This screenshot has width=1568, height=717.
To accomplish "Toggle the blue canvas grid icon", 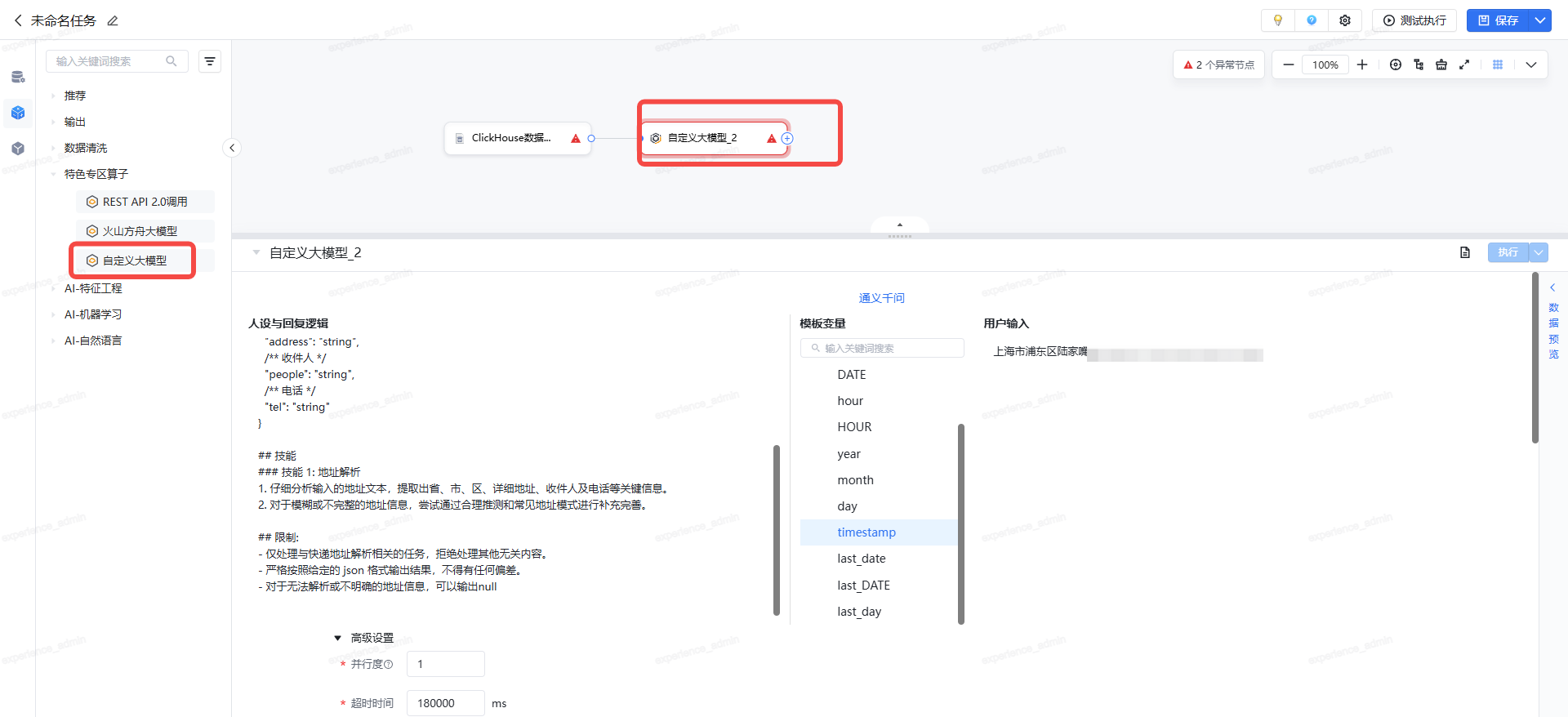I will click(1498, 65).
